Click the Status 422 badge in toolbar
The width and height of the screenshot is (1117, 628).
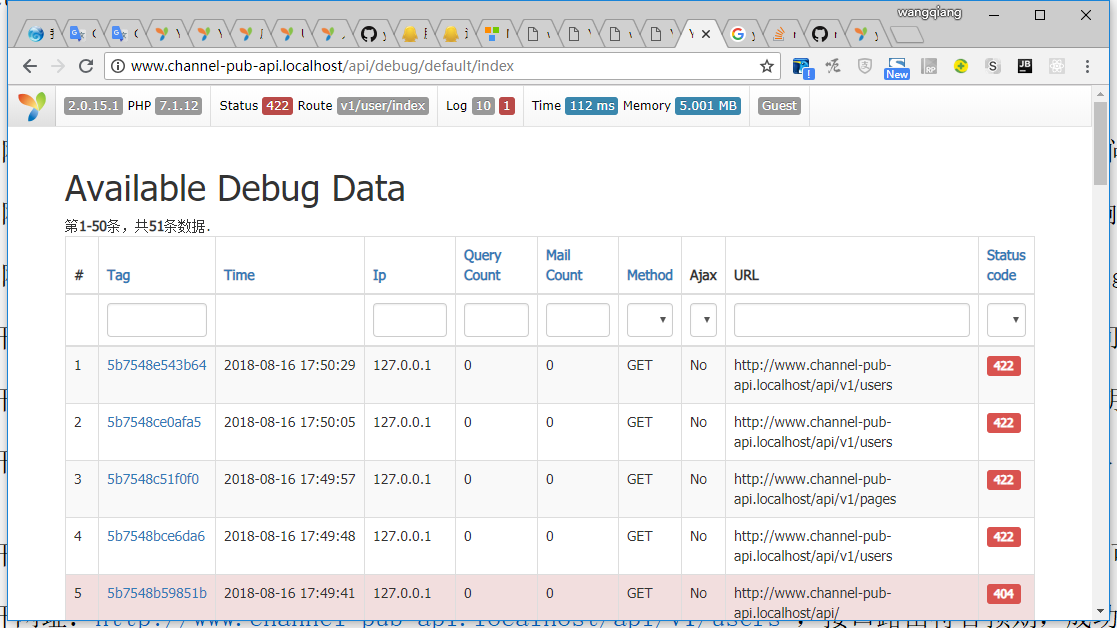[x=277, y=106]
